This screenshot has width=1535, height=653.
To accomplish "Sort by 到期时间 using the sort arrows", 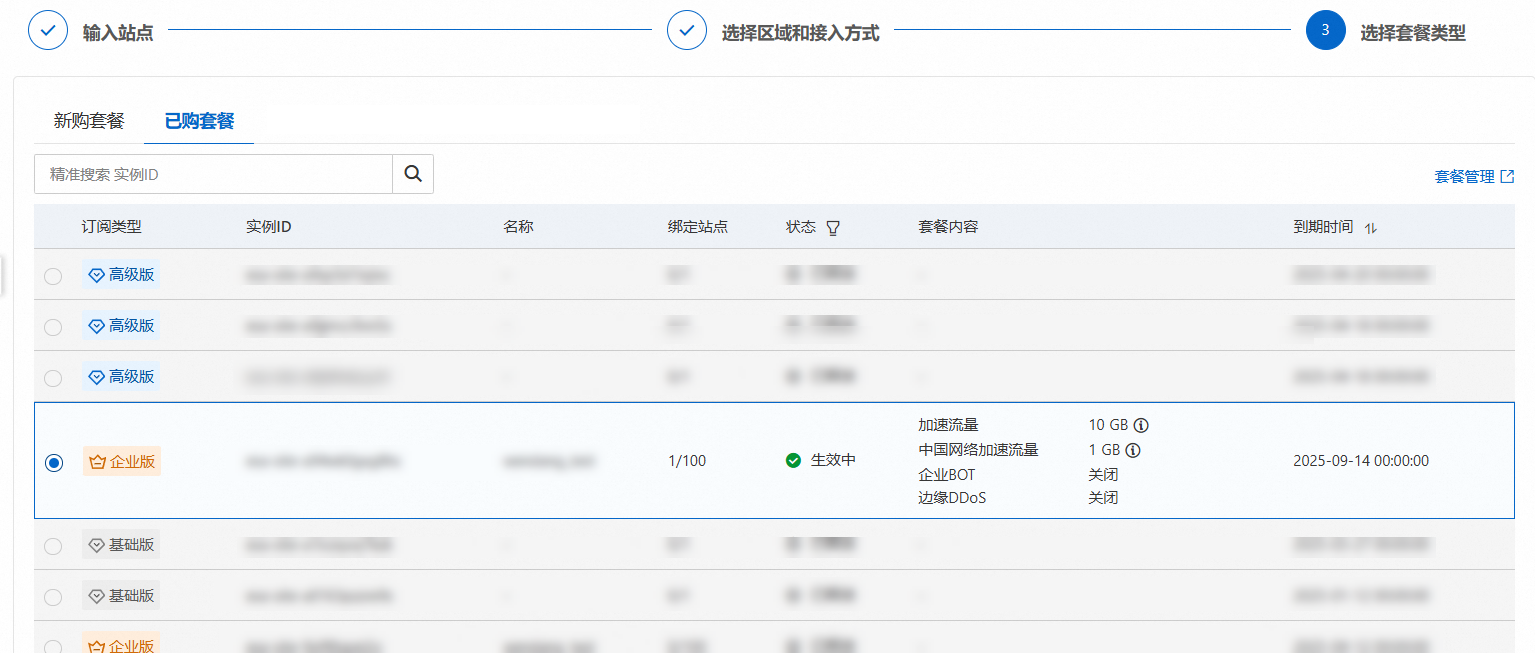I will (x=1371, y=228).
